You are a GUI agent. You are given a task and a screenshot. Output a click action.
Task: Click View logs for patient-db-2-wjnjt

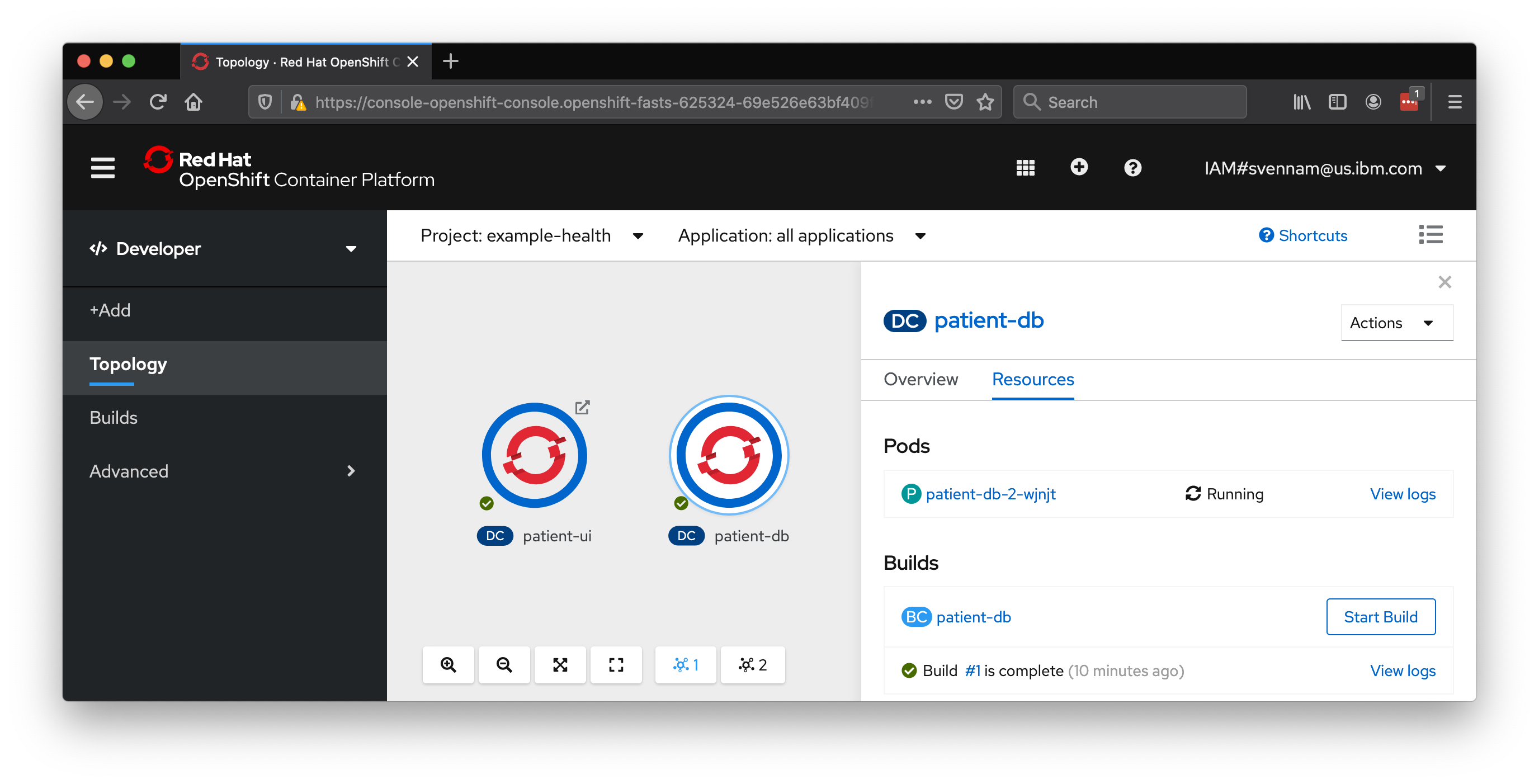coord(1401,494)
